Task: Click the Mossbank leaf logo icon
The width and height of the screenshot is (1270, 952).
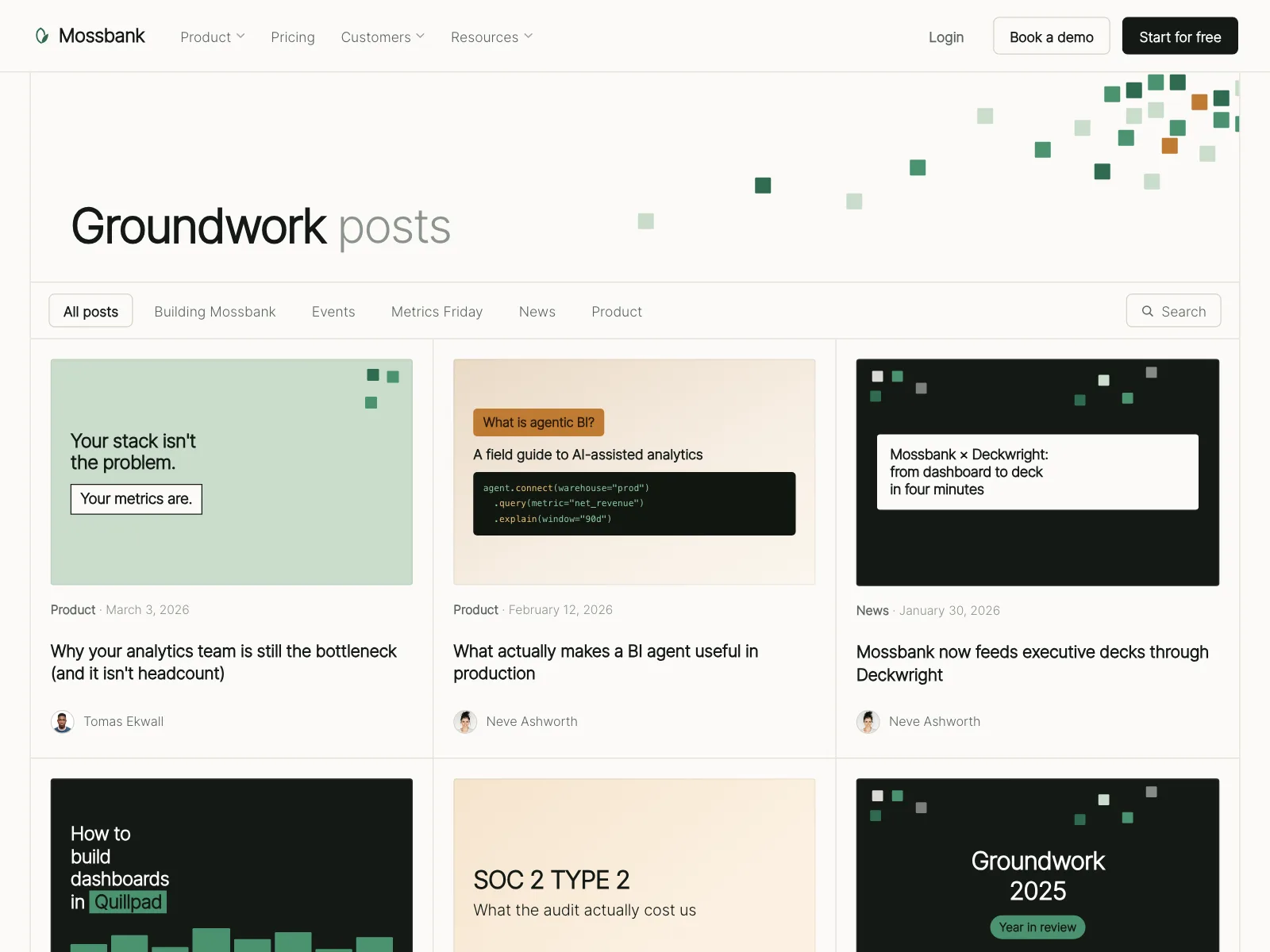Action: pyautogui.click(x=42, y=36)
